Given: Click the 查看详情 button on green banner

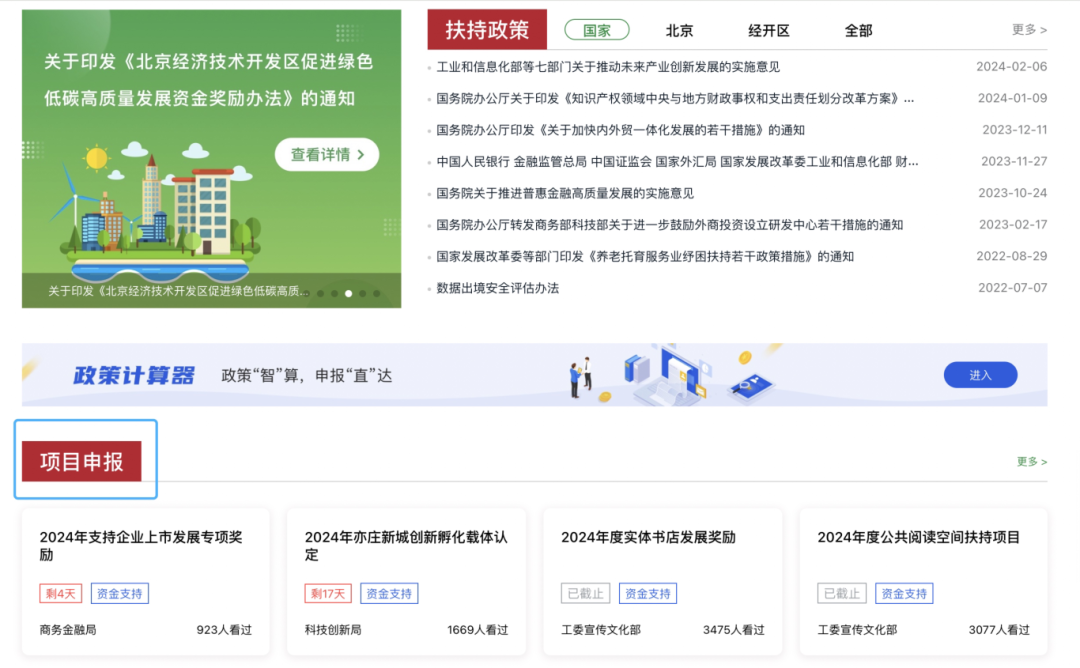Looking at the screenshot, I should click(x=326, y=155).
